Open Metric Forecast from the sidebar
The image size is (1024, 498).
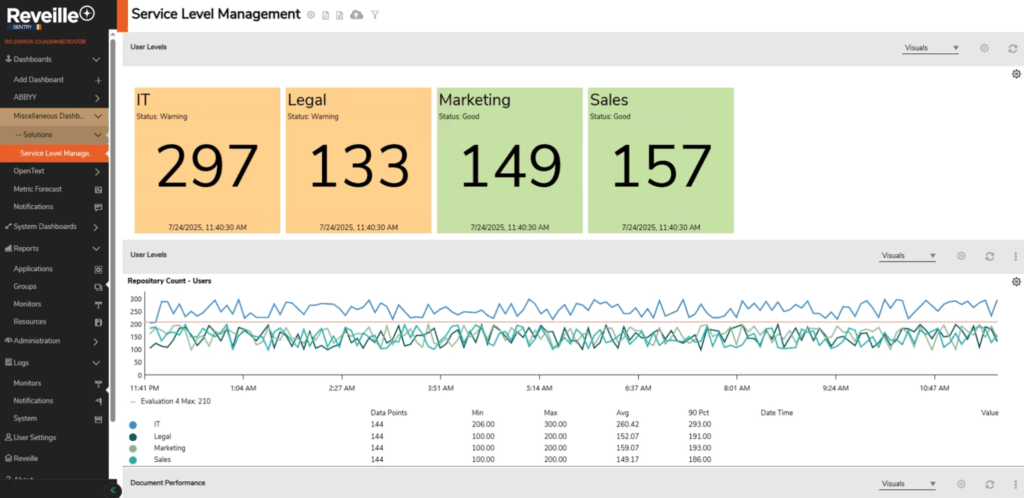(x=40, y=189)
